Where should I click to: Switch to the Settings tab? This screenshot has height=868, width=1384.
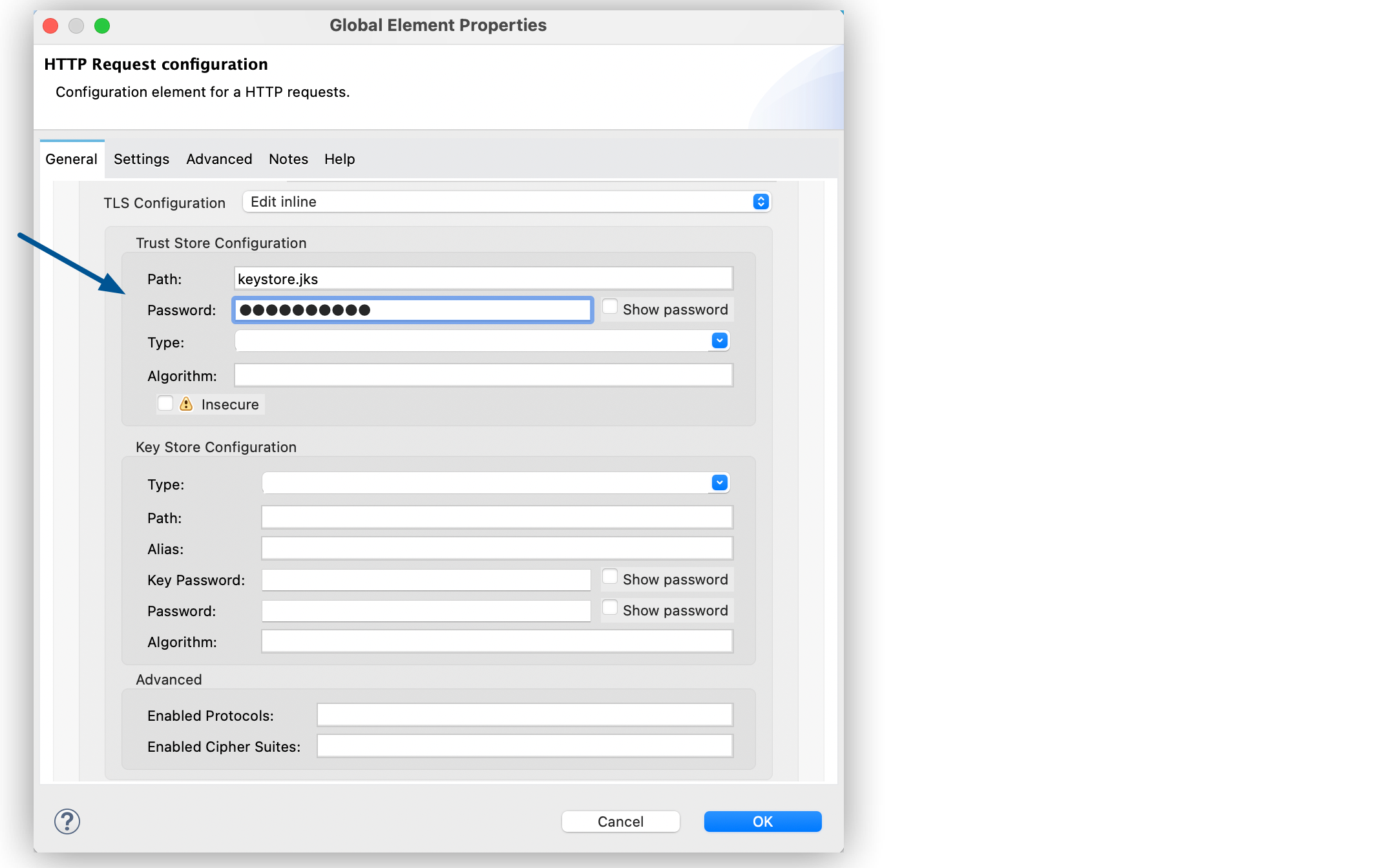point(142,159)
